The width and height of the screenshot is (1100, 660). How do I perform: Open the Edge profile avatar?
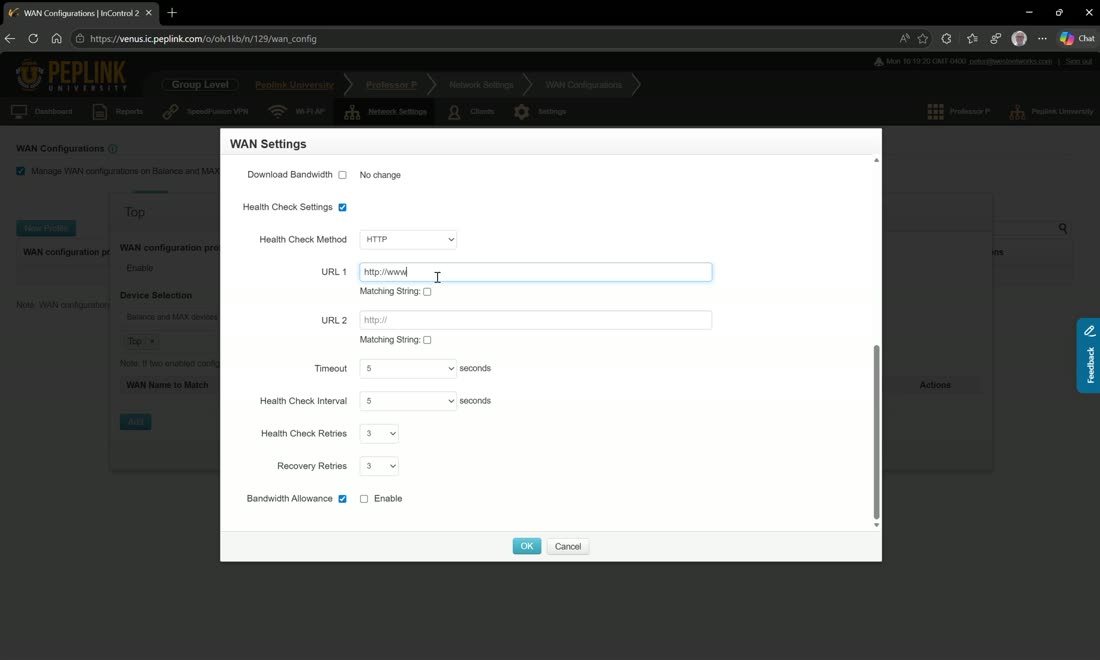pos(1019,39)
